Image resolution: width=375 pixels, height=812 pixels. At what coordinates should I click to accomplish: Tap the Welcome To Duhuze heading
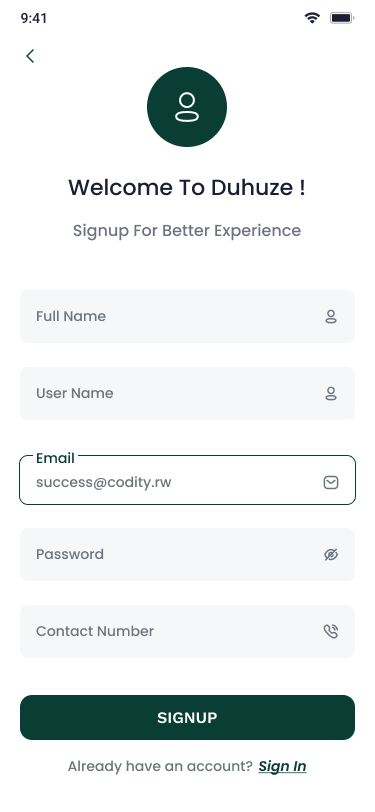point(187,187)
